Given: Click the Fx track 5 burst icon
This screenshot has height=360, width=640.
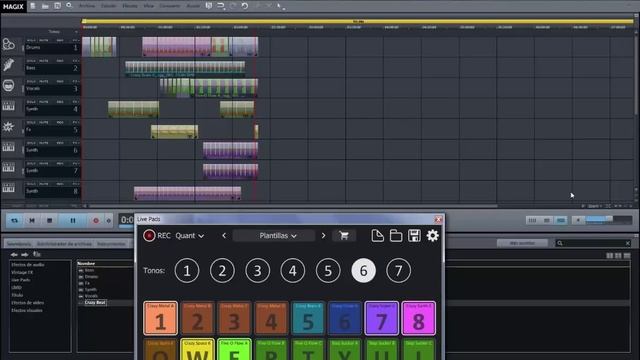Looking at the screenshot, I should (x=8, y=127).
